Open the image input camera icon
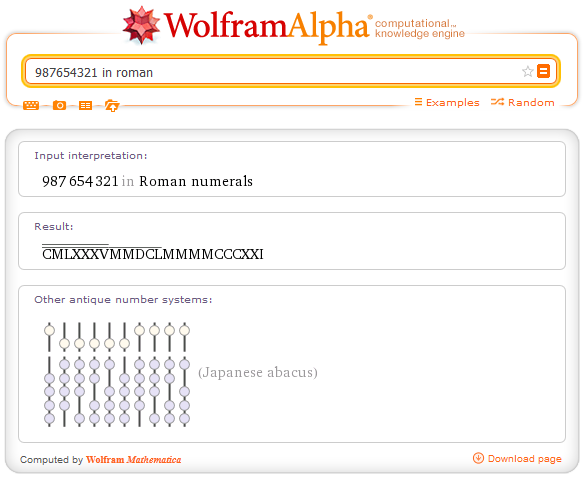 59,105
